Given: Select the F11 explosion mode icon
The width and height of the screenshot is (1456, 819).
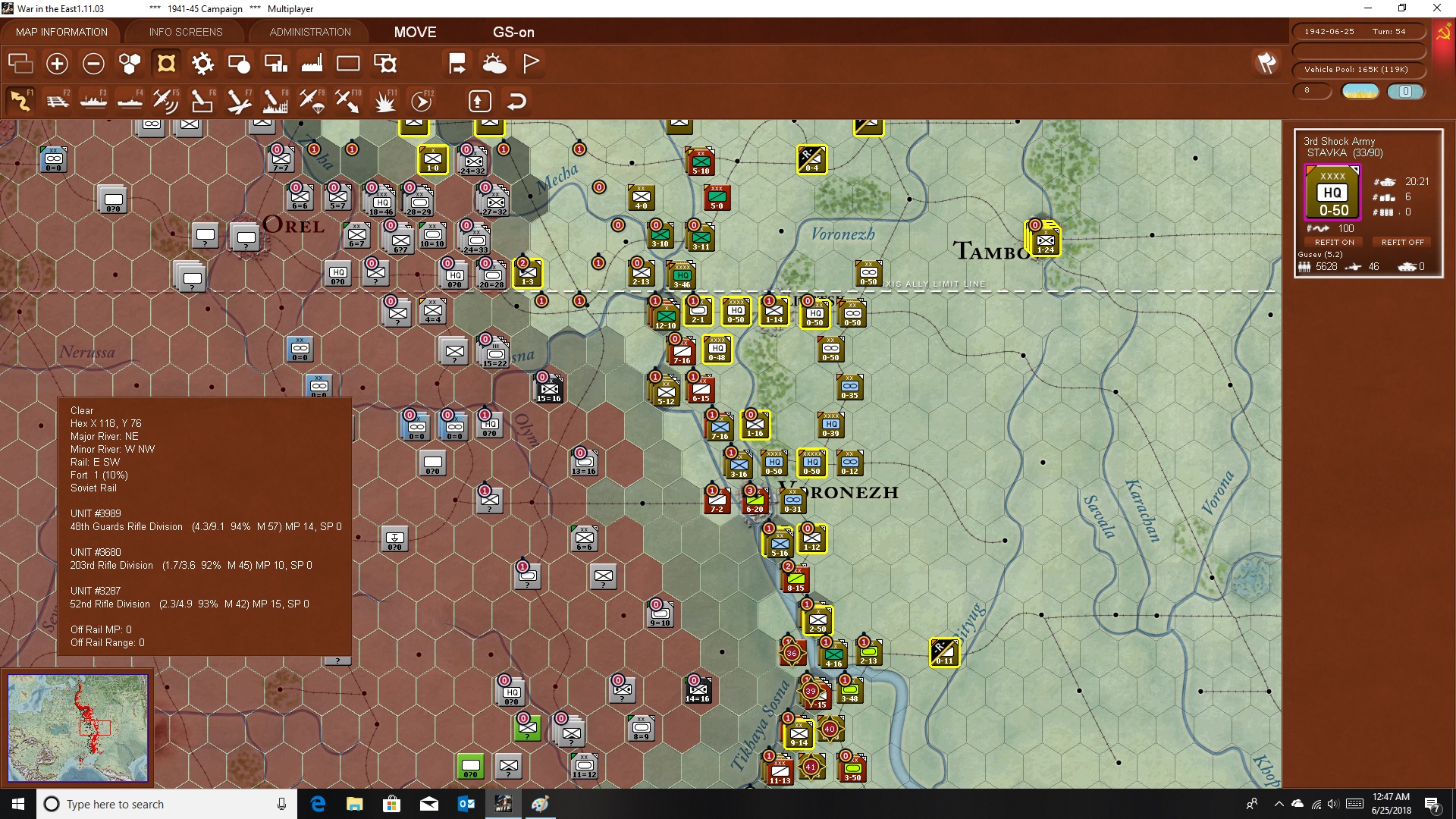Looking at the screenshot, I should pyautogui.click(x=384, y=100).
